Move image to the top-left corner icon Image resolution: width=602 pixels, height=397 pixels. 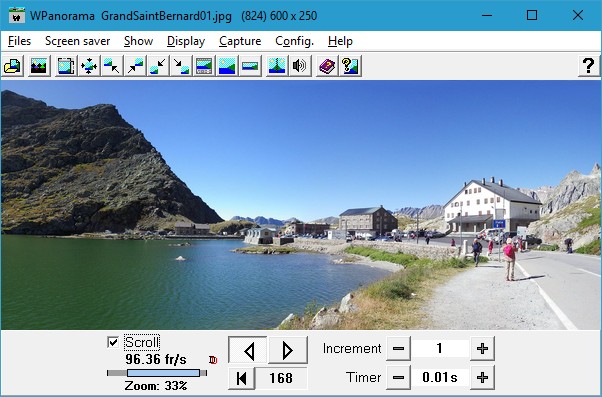pyautogui.click(x=112, y=66)
